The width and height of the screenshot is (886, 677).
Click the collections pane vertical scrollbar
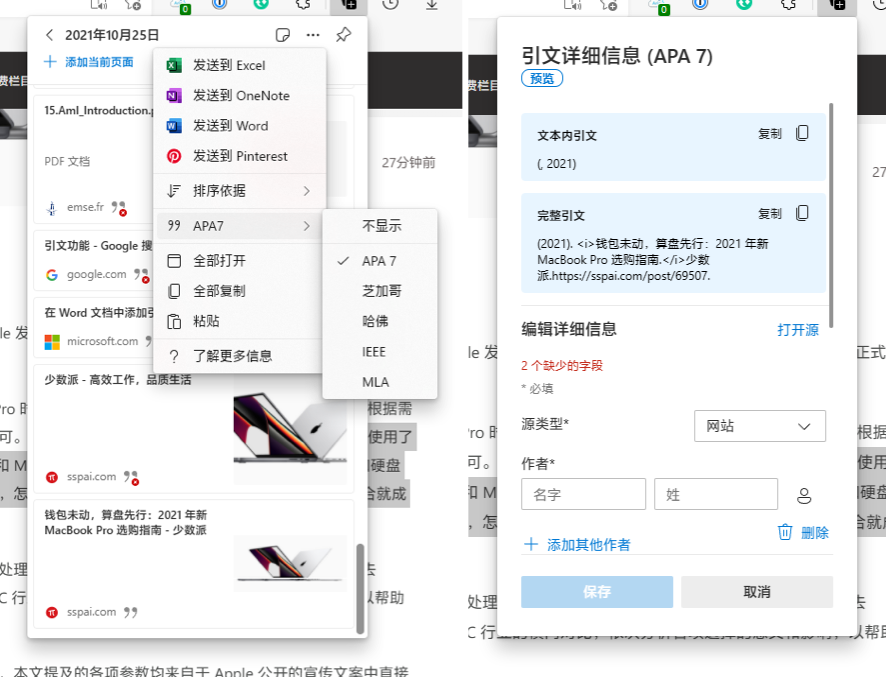tap(360, 588)
